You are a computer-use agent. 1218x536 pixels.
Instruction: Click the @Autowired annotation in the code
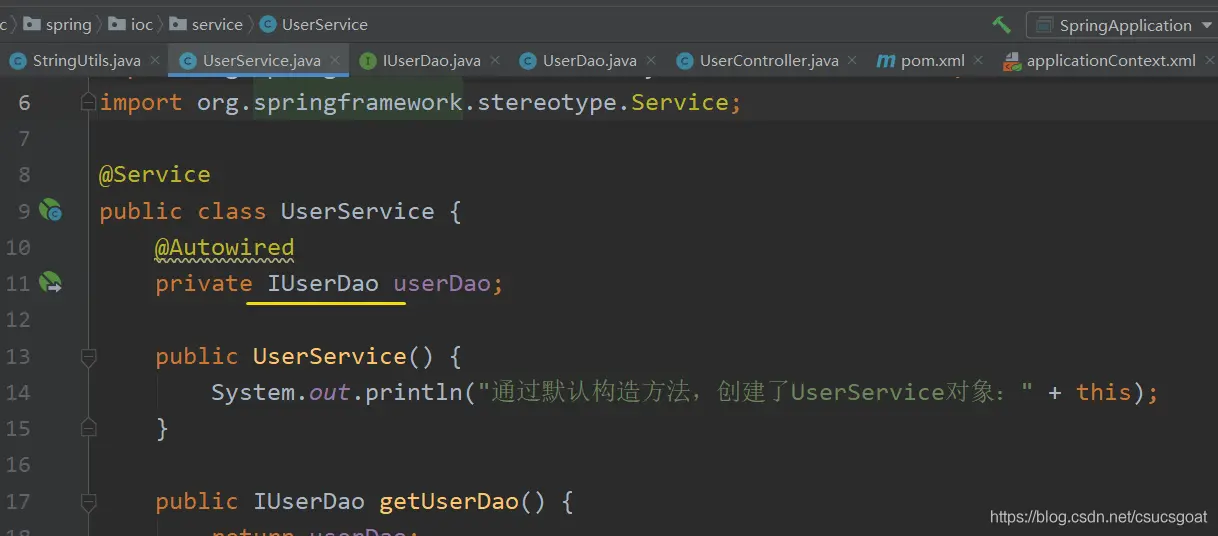coord(224,247)
